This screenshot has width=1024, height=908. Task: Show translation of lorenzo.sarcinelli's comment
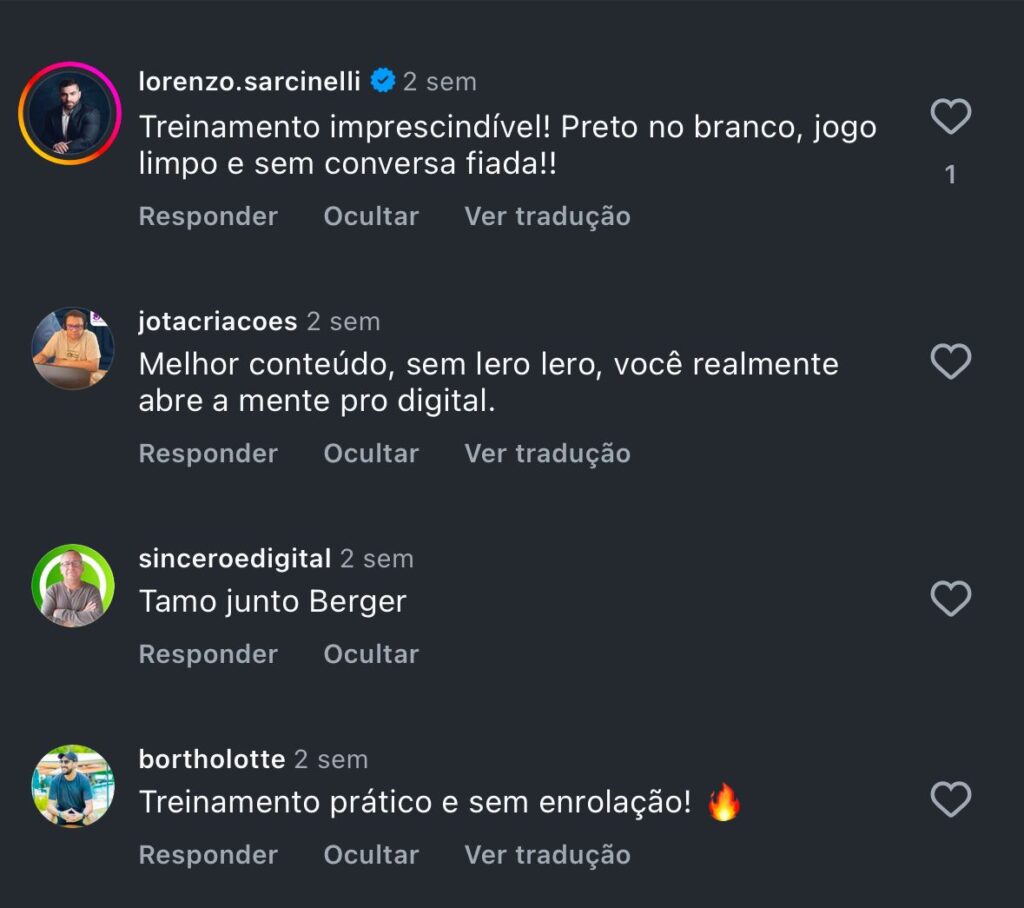point(547,216)
